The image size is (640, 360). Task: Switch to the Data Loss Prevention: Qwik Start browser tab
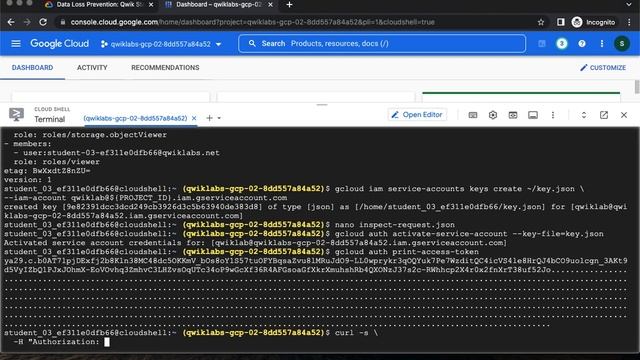(x=99, y=5)
